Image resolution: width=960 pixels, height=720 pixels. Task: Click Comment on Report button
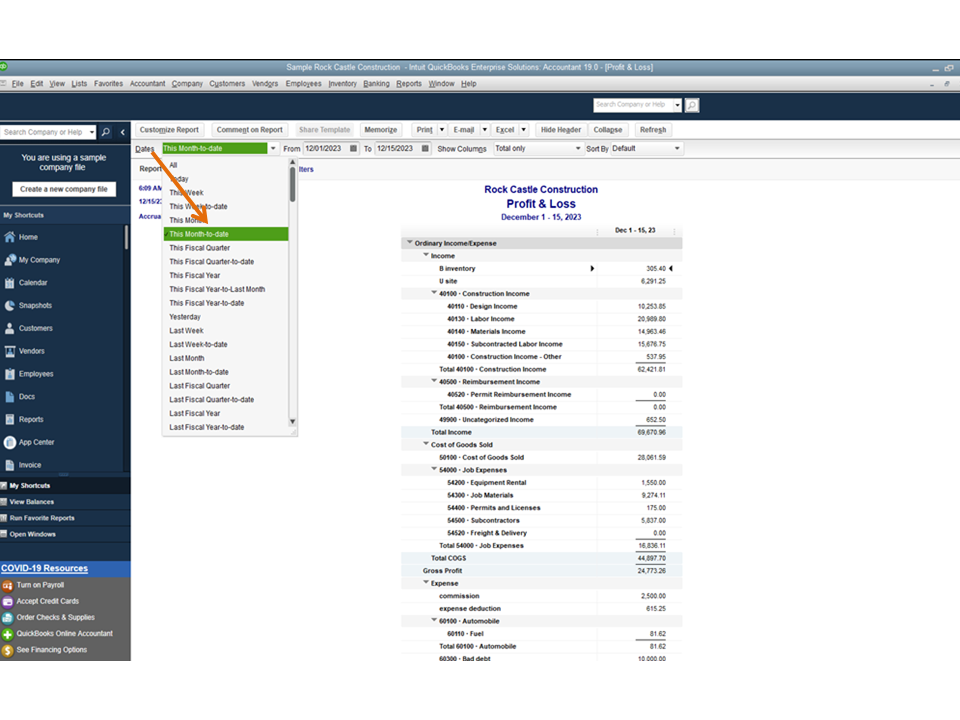coord(249,130)
